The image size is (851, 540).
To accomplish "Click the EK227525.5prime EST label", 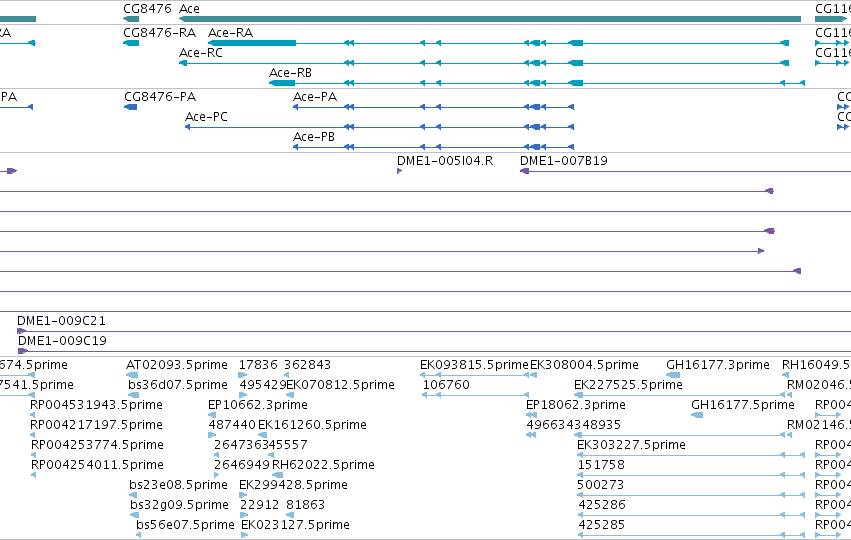I will (628, 385).
